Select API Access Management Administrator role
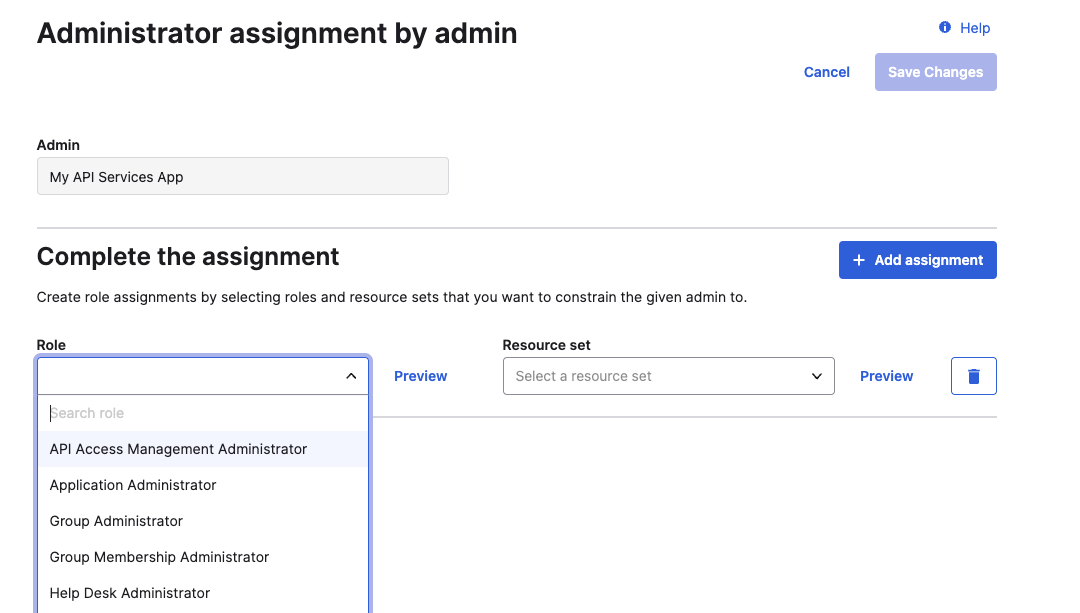 (203, 449)
